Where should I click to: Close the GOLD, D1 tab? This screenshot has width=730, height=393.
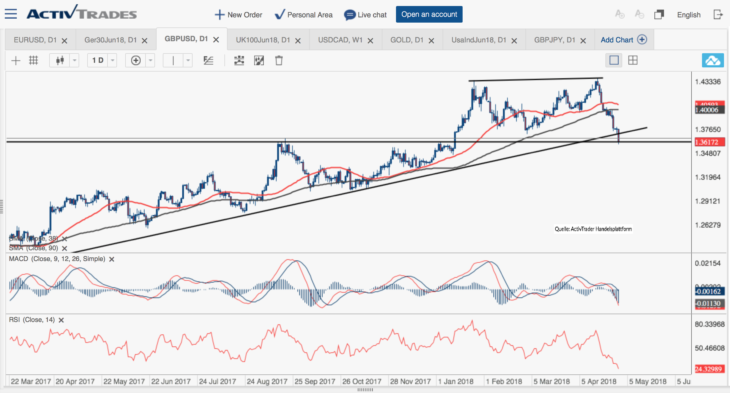432,41
